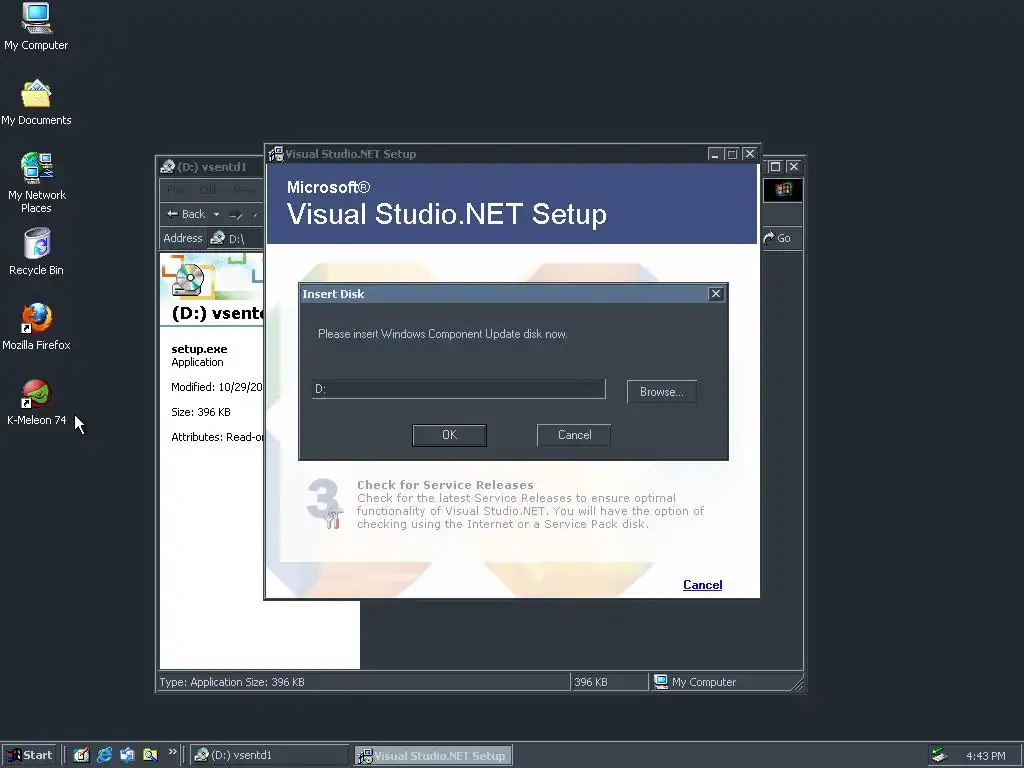This screenshot has height=768, width=1024.
Task: Open the My Computer desktop icon
Action: (x=36, y=26)
